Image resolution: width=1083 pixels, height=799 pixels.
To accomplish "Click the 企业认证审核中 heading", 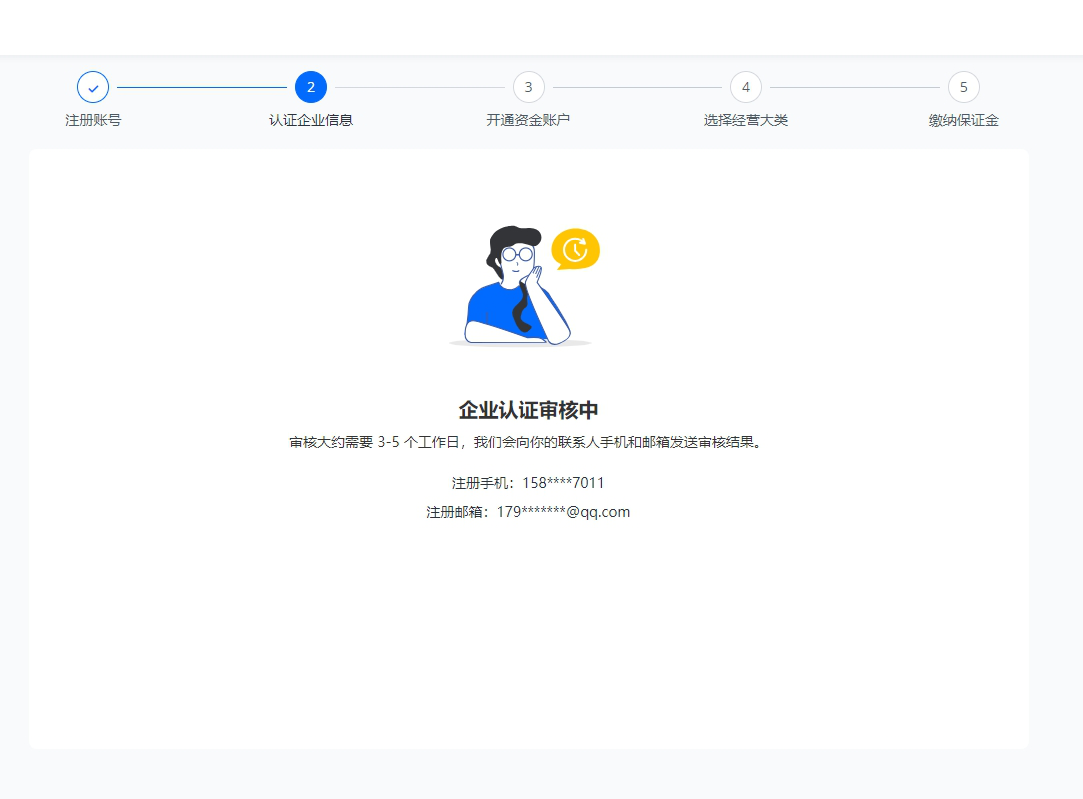I will click(x=528, y=410).
